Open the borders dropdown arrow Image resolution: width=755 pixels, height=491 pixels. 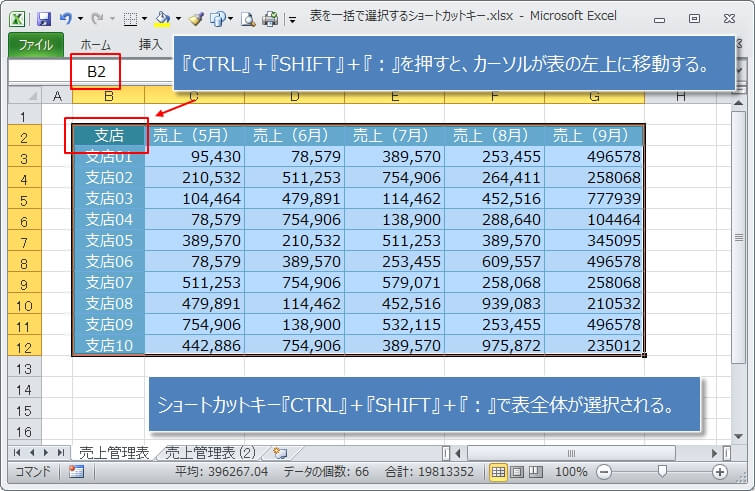[144, 19]
